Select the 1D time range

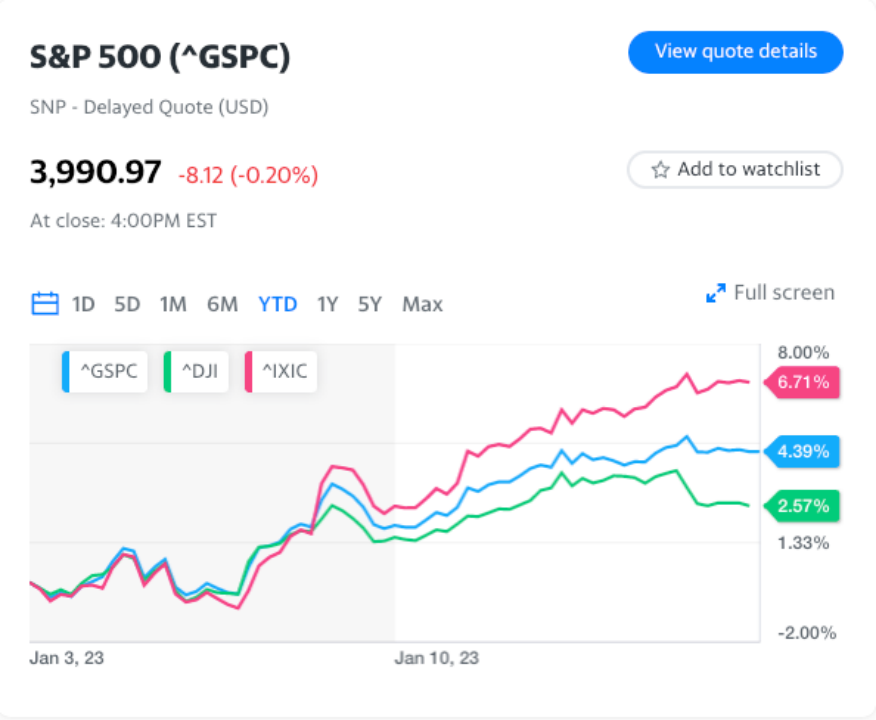pos(83,304)
